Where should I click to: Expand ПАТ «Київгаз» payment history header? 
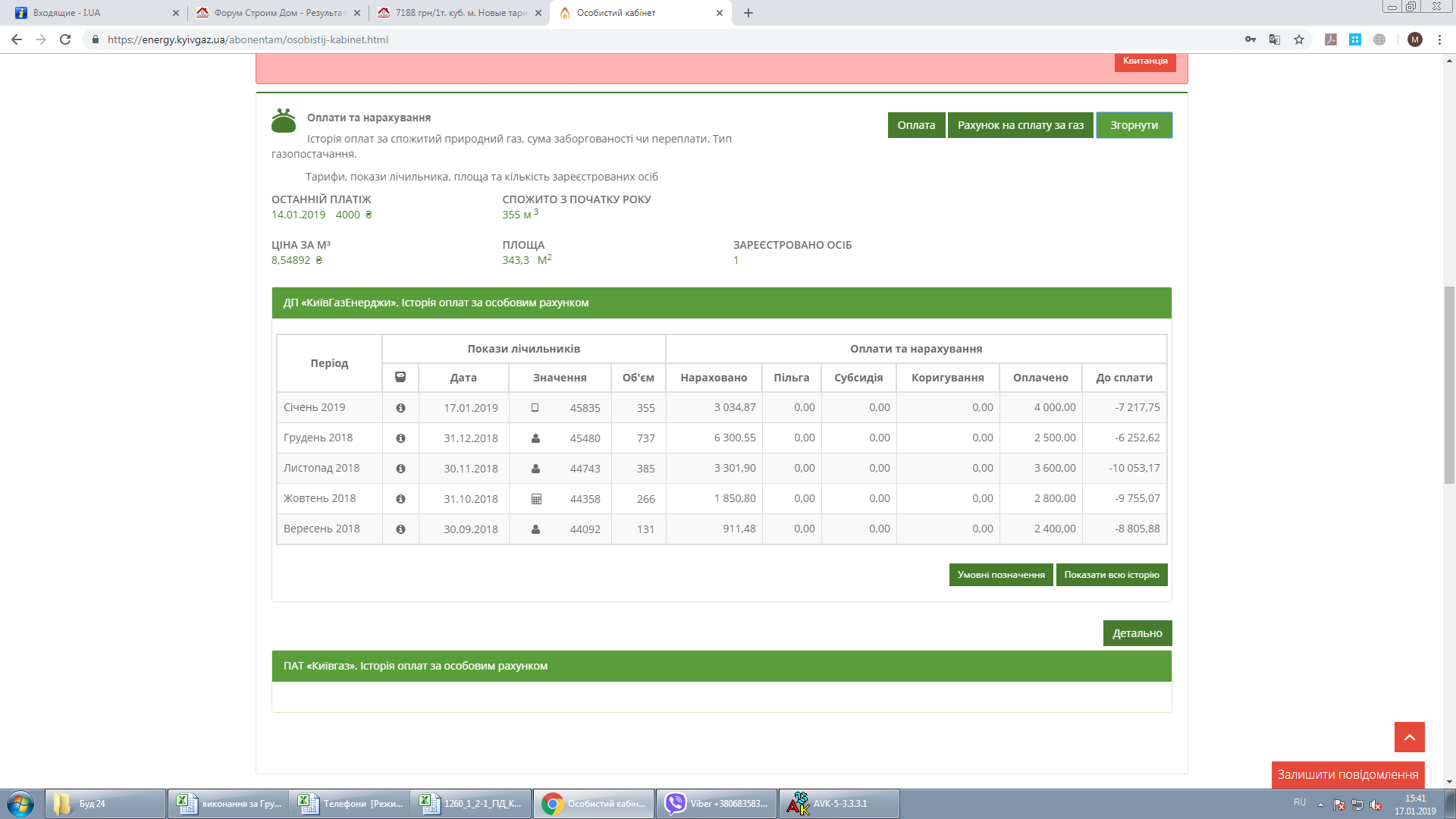pyautogui.click(x=721, y=666)
